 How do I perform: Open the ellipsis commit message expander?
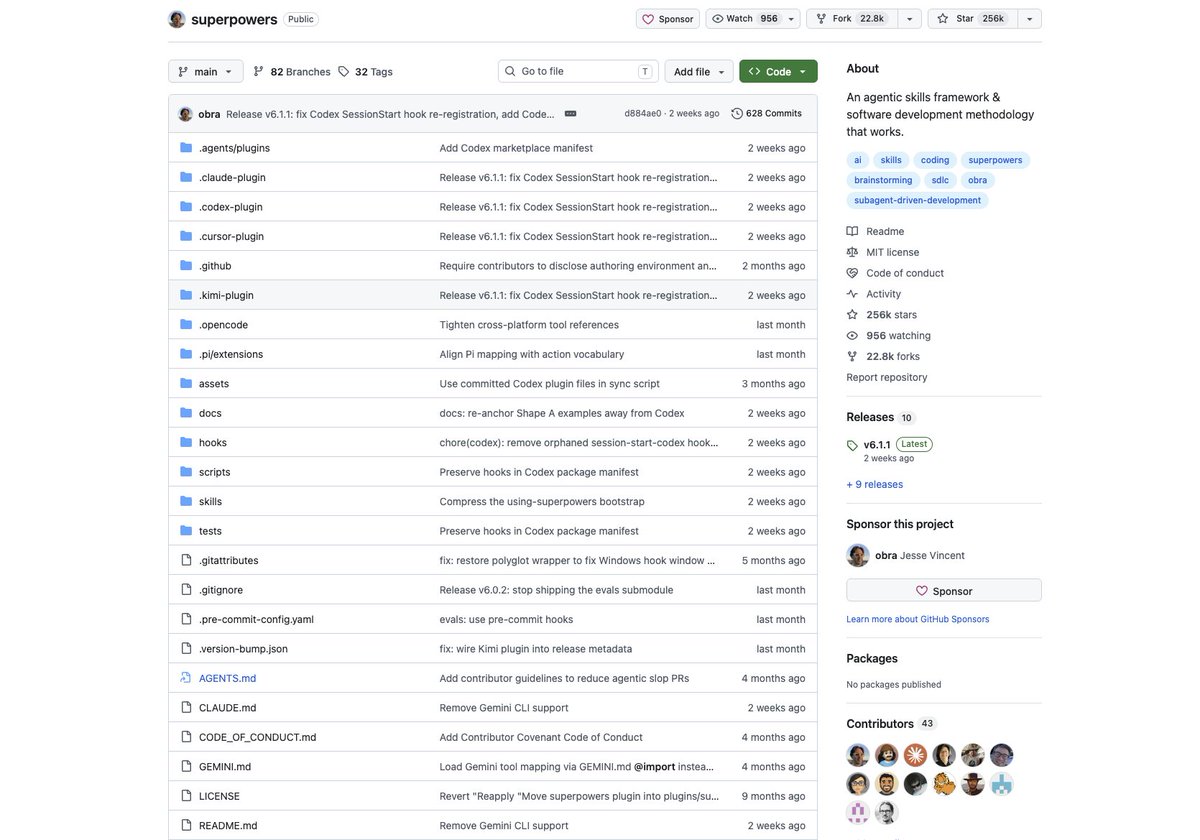point(570,114)
